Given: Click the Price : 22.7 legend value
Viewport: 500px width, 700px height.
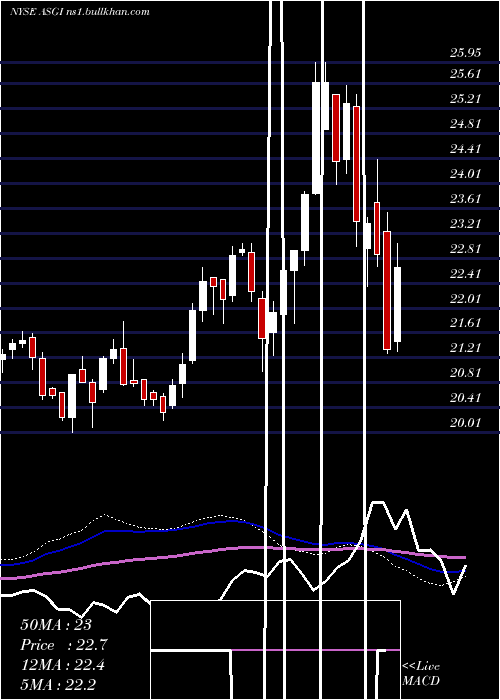Looking at the screenshot, I should tap(64, 645).
